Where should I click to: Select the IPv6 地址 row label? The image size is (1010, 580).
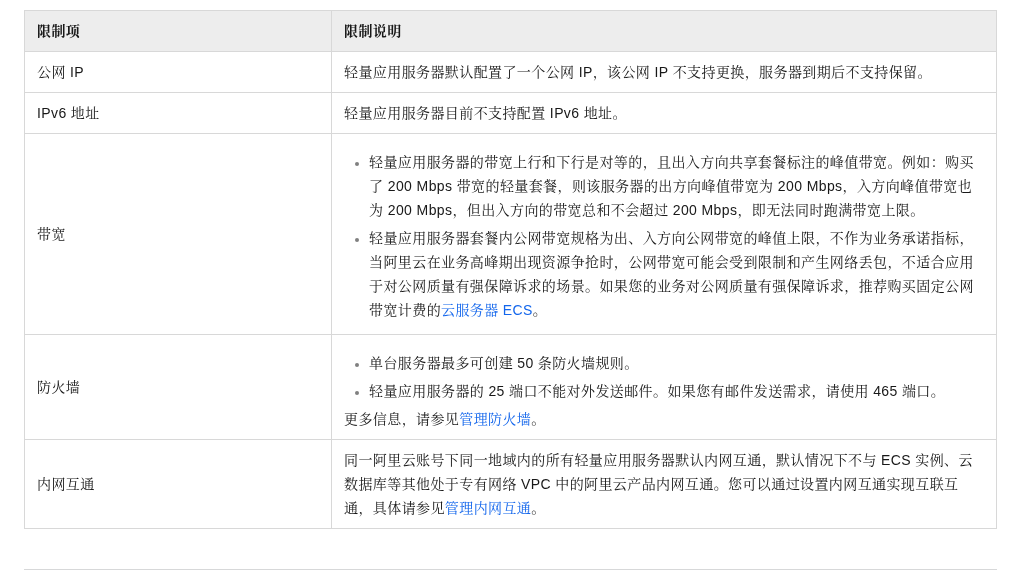[x=68, y=113]
